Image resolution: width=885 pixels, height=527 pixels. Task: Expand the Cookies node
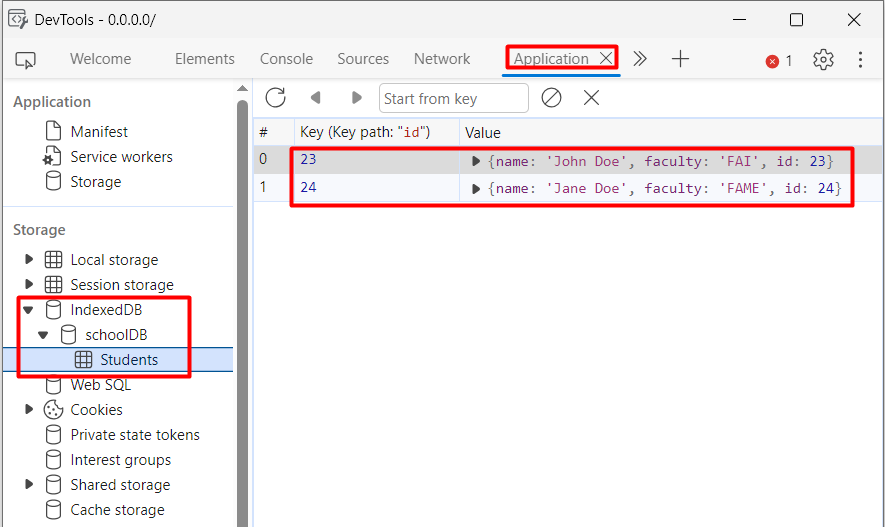tap(28, 409)
